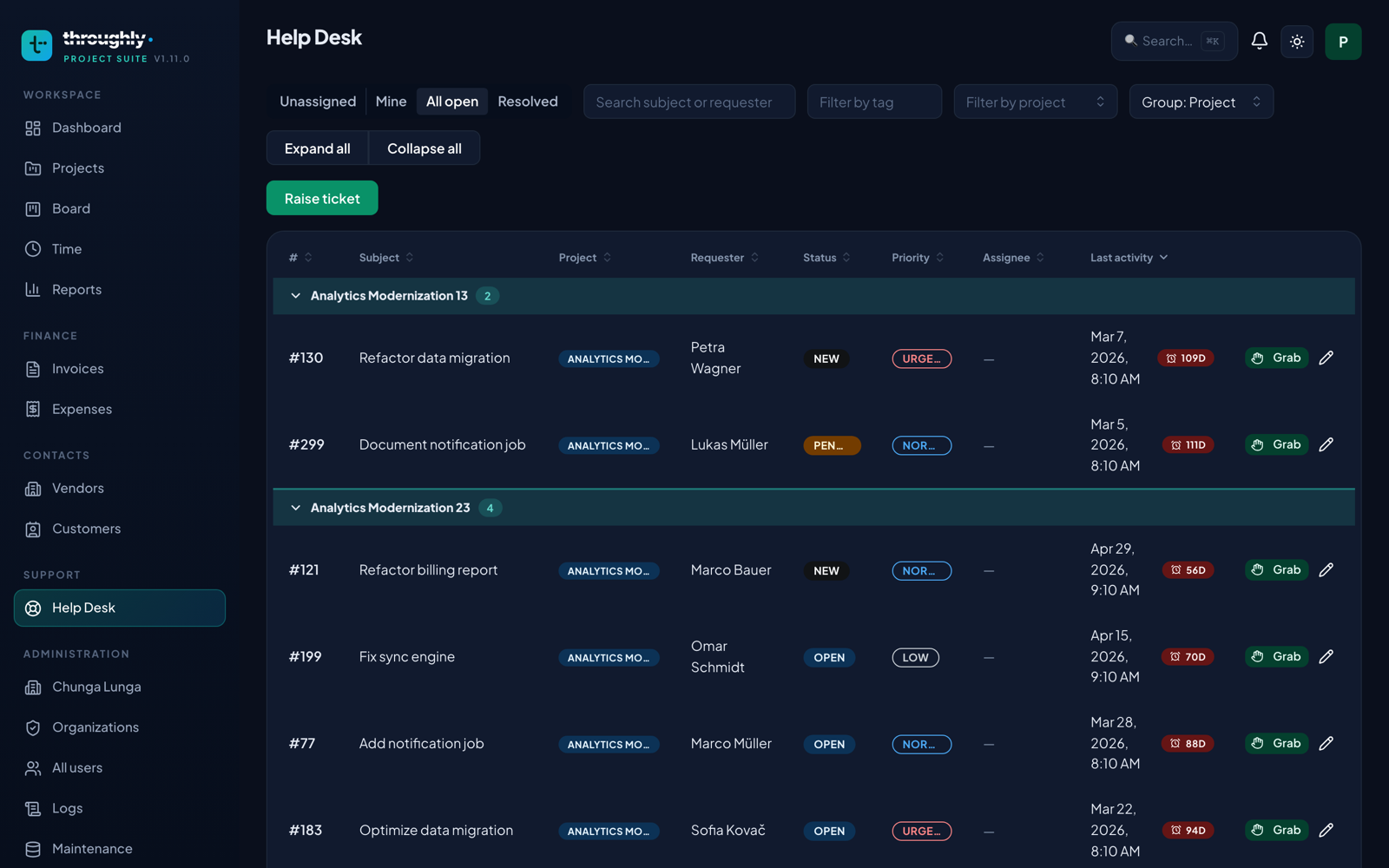Select Help Desk in sidebar
The image size is (1389, 868).
tap(120, 608)
